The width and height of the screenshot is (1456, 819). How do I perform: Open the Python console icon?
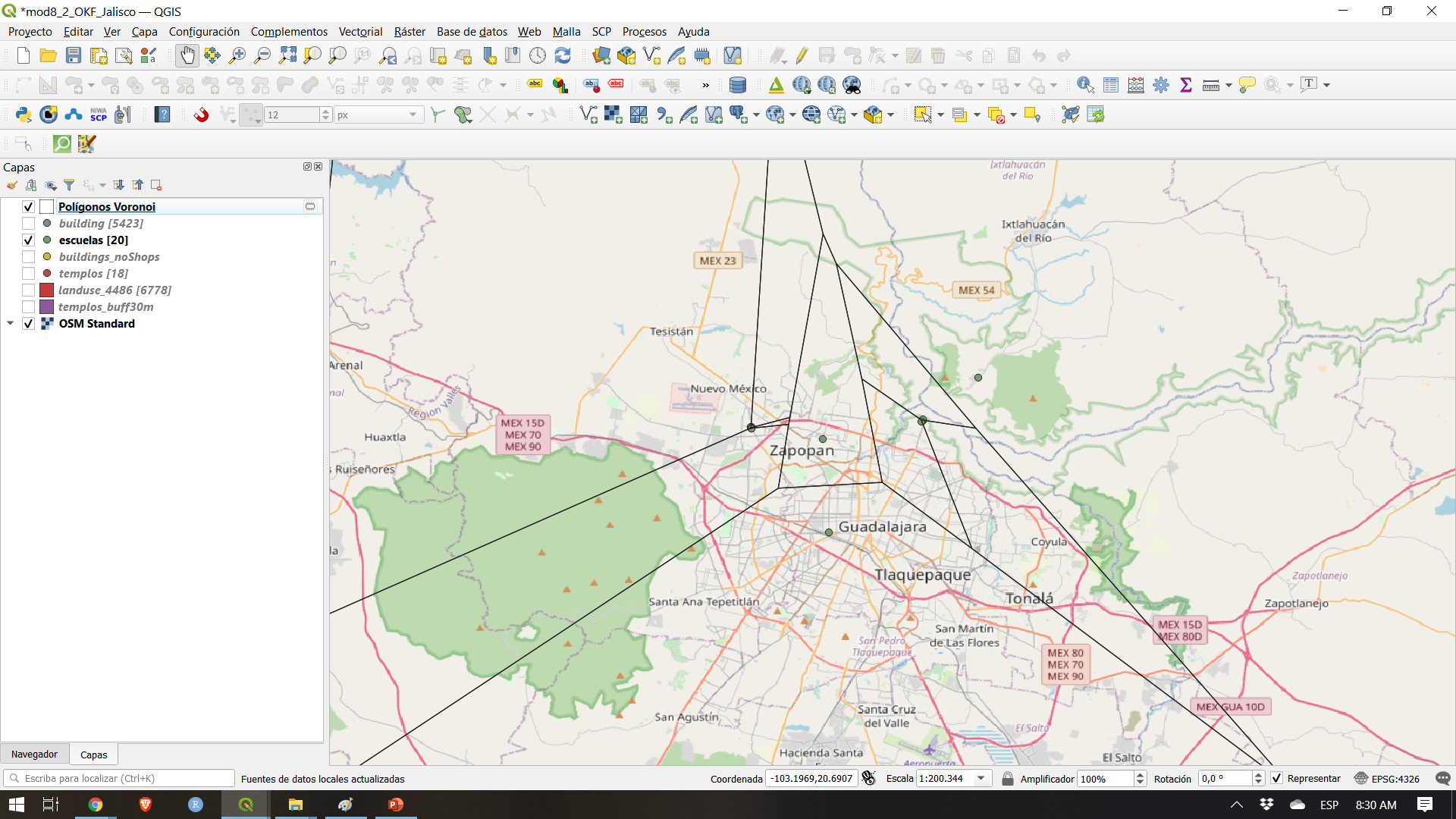[23, 115]
